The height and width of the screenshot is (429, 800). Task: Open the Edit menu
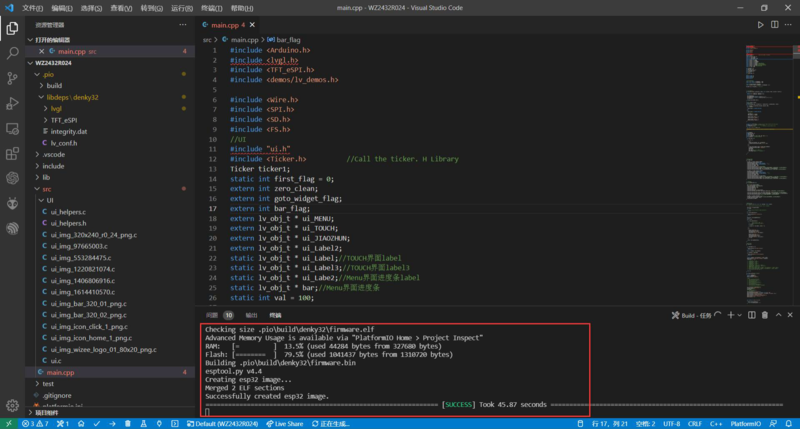[62, 8]
